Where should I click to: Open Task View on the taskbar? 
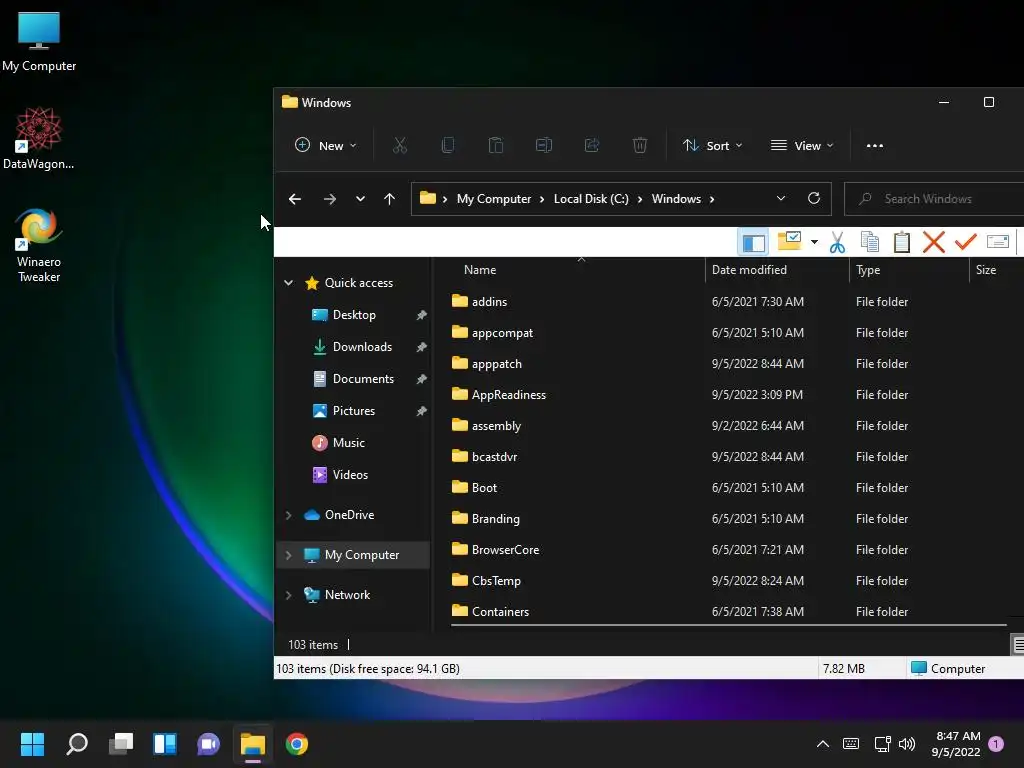pyautogui.click(x=121, y=744)
